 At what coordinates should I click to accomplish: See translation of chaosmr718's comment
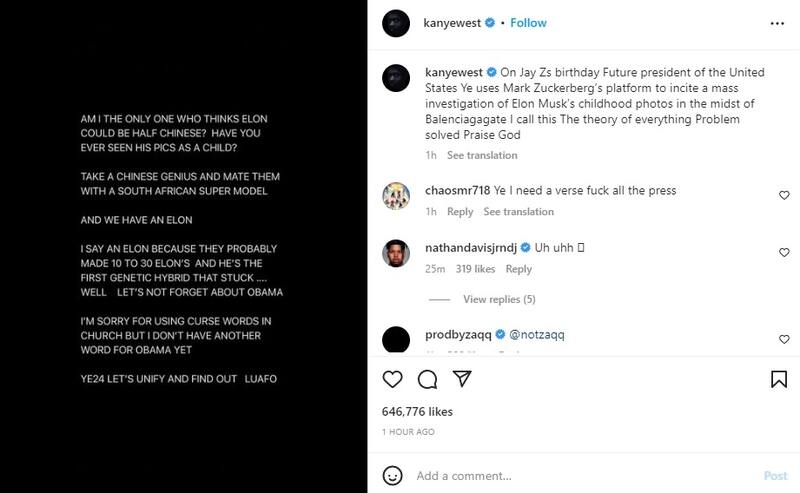click(x=518, y=212)
